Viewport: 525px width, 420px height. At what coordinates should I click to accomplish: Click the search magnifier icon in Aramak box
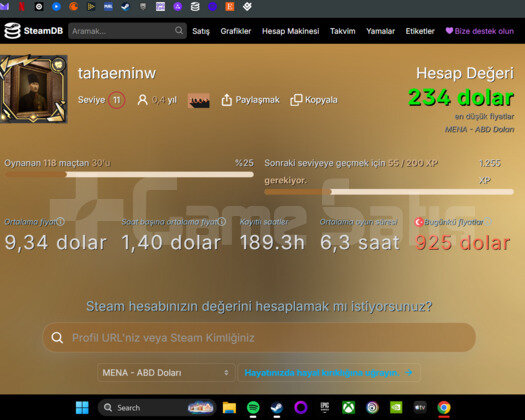[179, 31]
